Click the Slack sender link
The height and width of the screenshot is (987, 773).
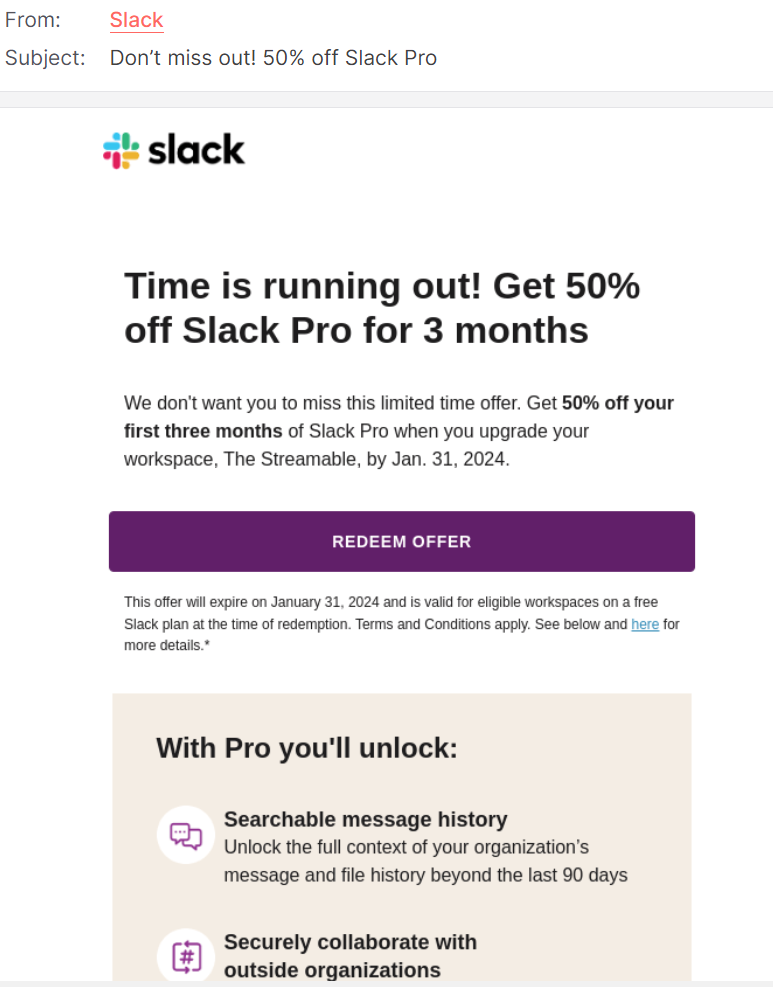tap(136, 20)
